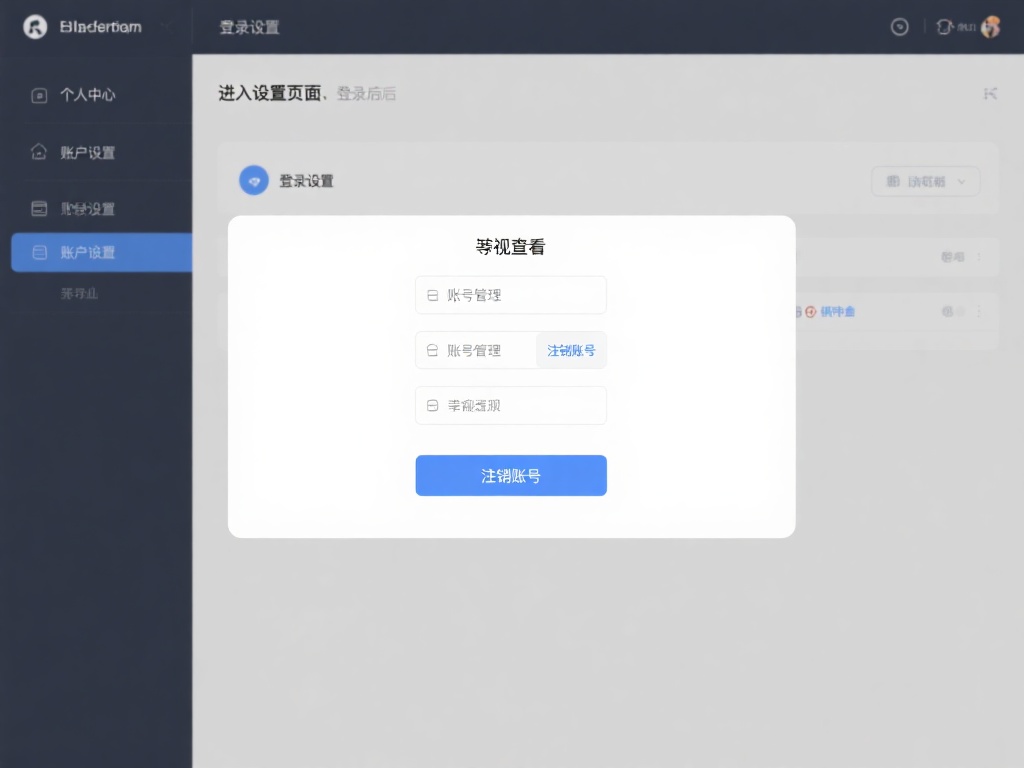Expand the dropdown button above the dialog
Viewport: 1024px width, 768px height.
click(925, 181)
